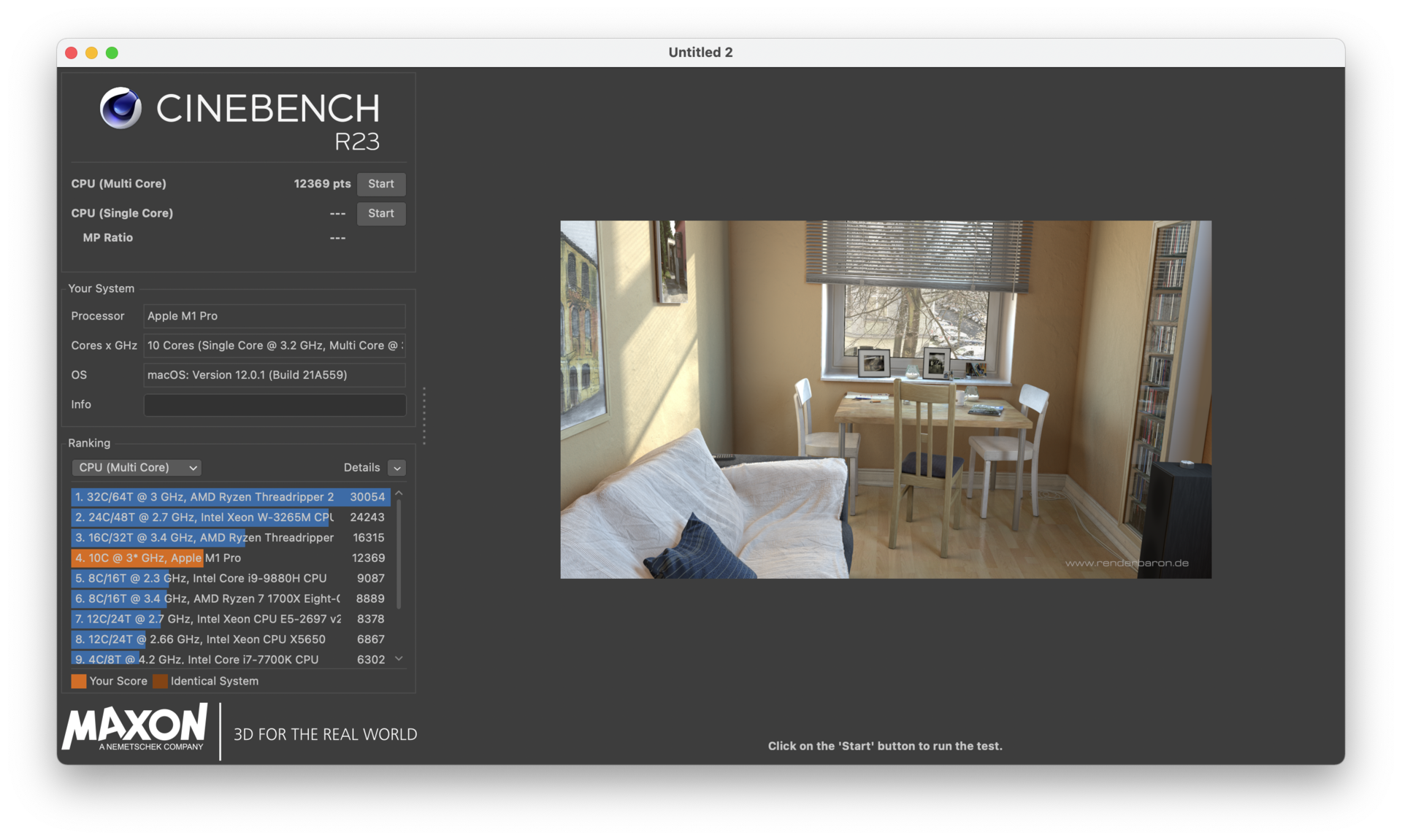This screenshot has width=1402, height=840.
Task: Click the Cinebench sphere logo icon
Action: (x=120, y=108)
